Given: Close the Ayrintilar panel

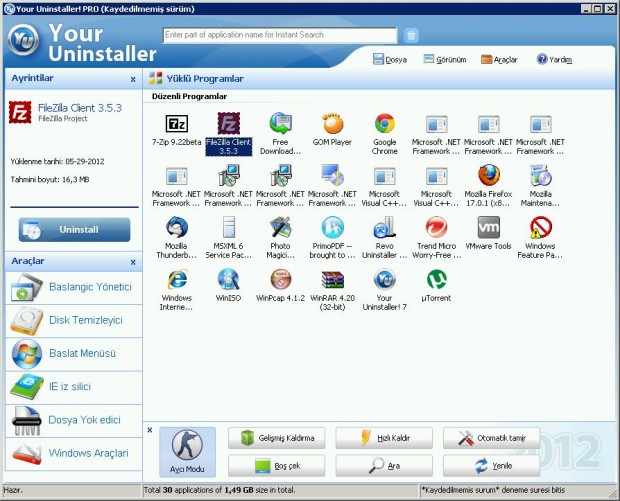Looking at the screenshot, I should click(133, 79).
